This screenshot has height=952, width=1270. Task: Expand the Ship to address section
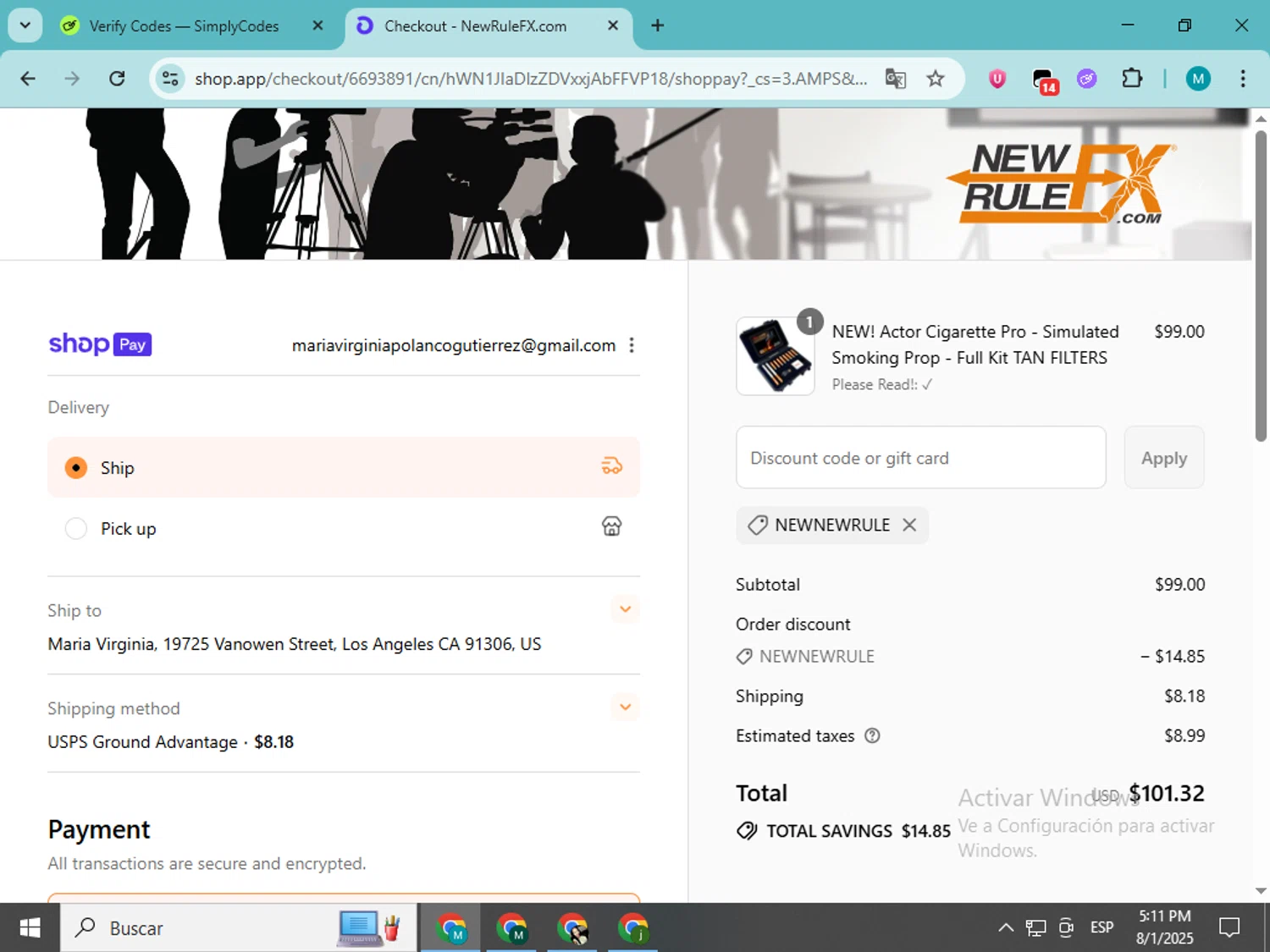[626, 609]
